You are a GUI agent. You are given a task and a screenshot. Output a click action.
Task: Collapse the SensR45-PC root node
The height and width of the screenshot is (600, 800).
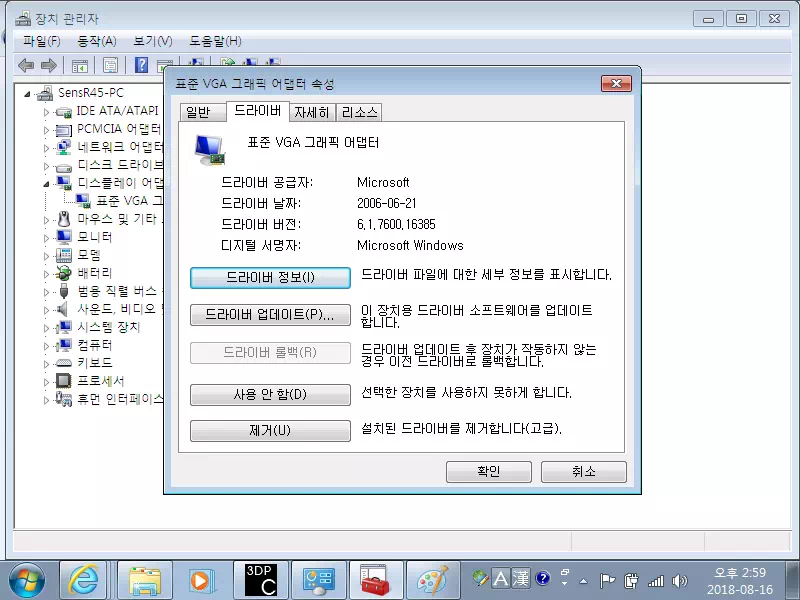(x=28, y=94)
